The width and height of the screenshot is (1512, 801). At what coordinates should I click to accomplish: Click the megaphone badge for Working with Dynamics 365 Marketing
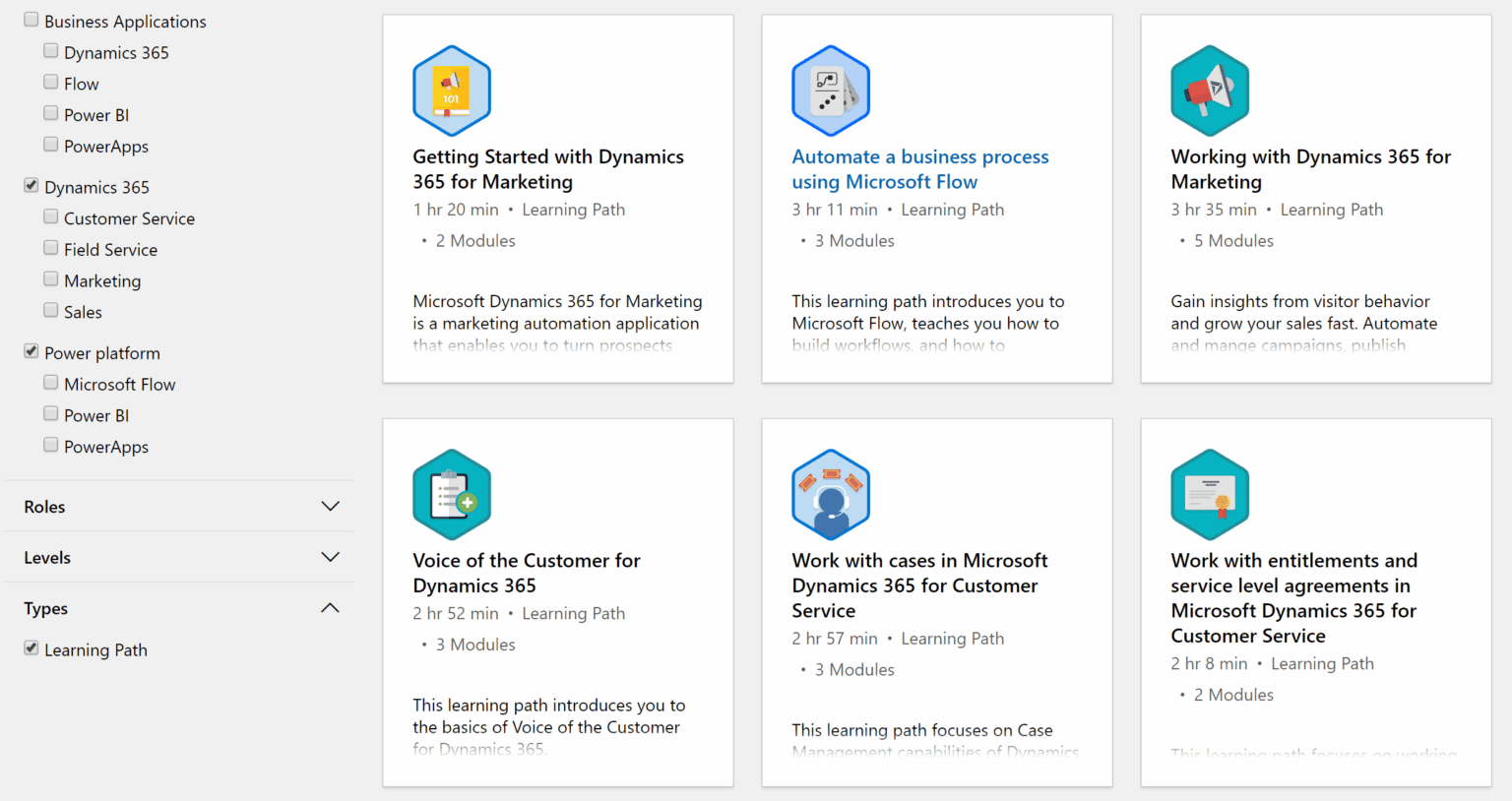tap(1210, 90)
